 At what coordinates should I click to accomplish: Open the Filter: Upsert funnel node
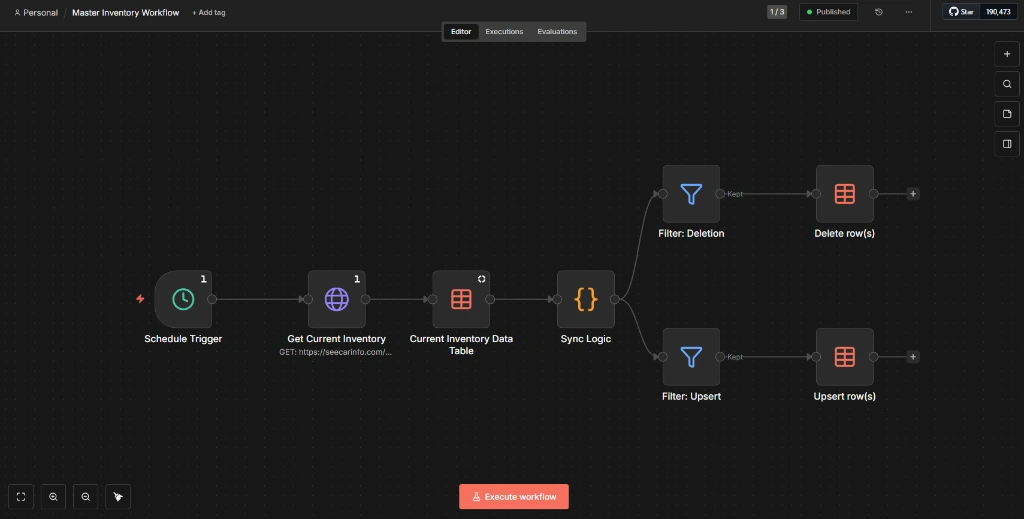coord(691,356)
